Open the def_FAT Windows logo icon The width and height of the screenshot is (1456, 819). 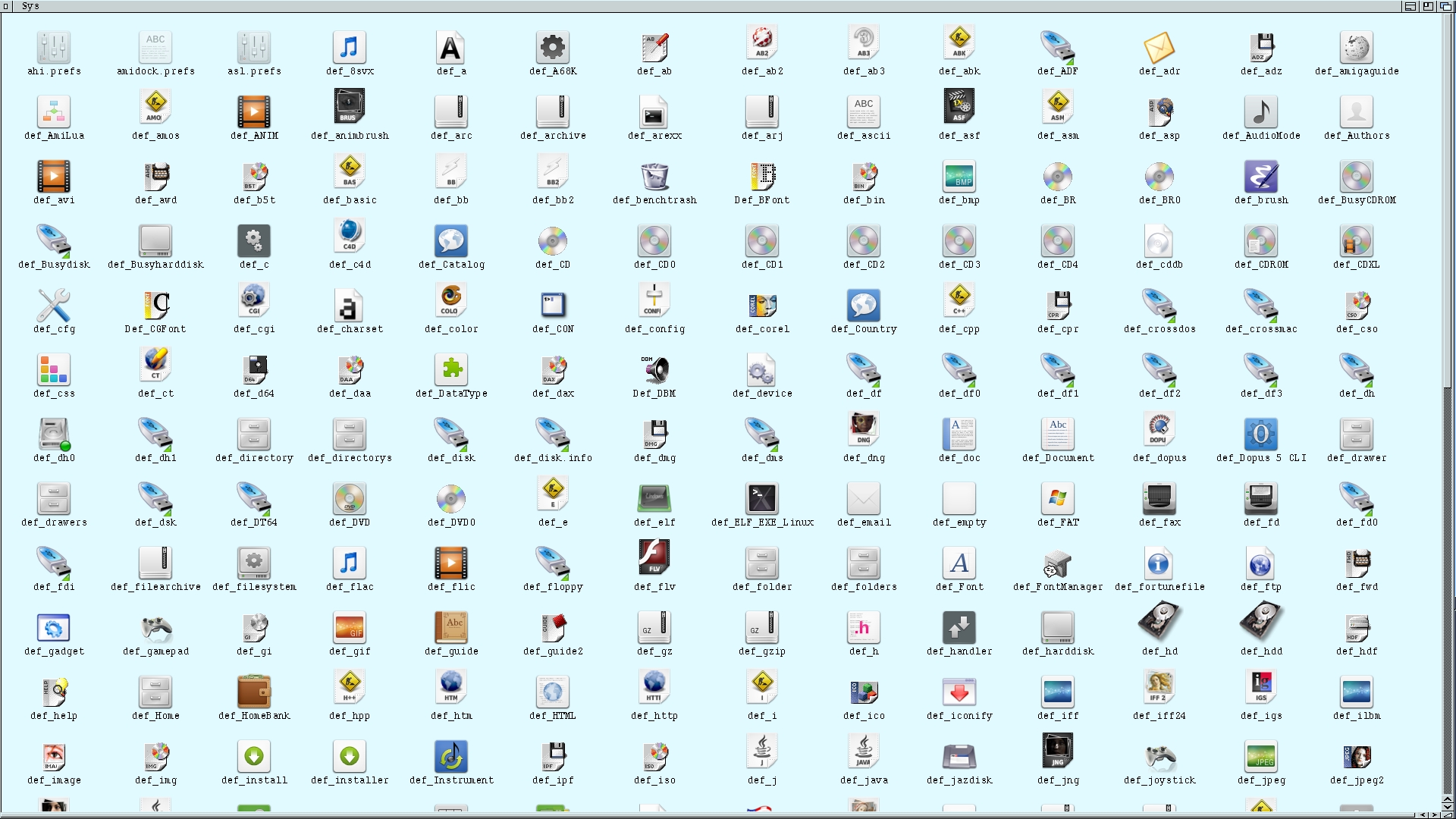pyautogui.click(x=1058, y=499)
